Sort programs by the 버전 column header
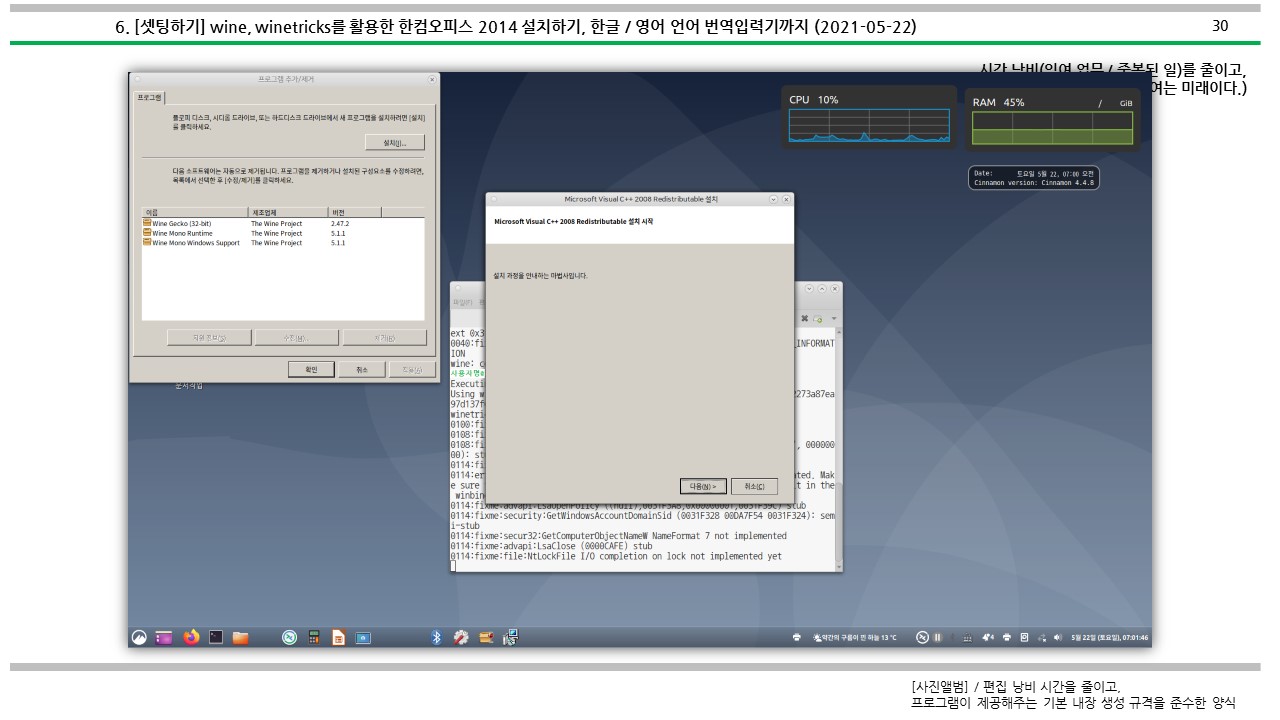1280x720 pixels. pyautogui.click(x=353, y=212)
